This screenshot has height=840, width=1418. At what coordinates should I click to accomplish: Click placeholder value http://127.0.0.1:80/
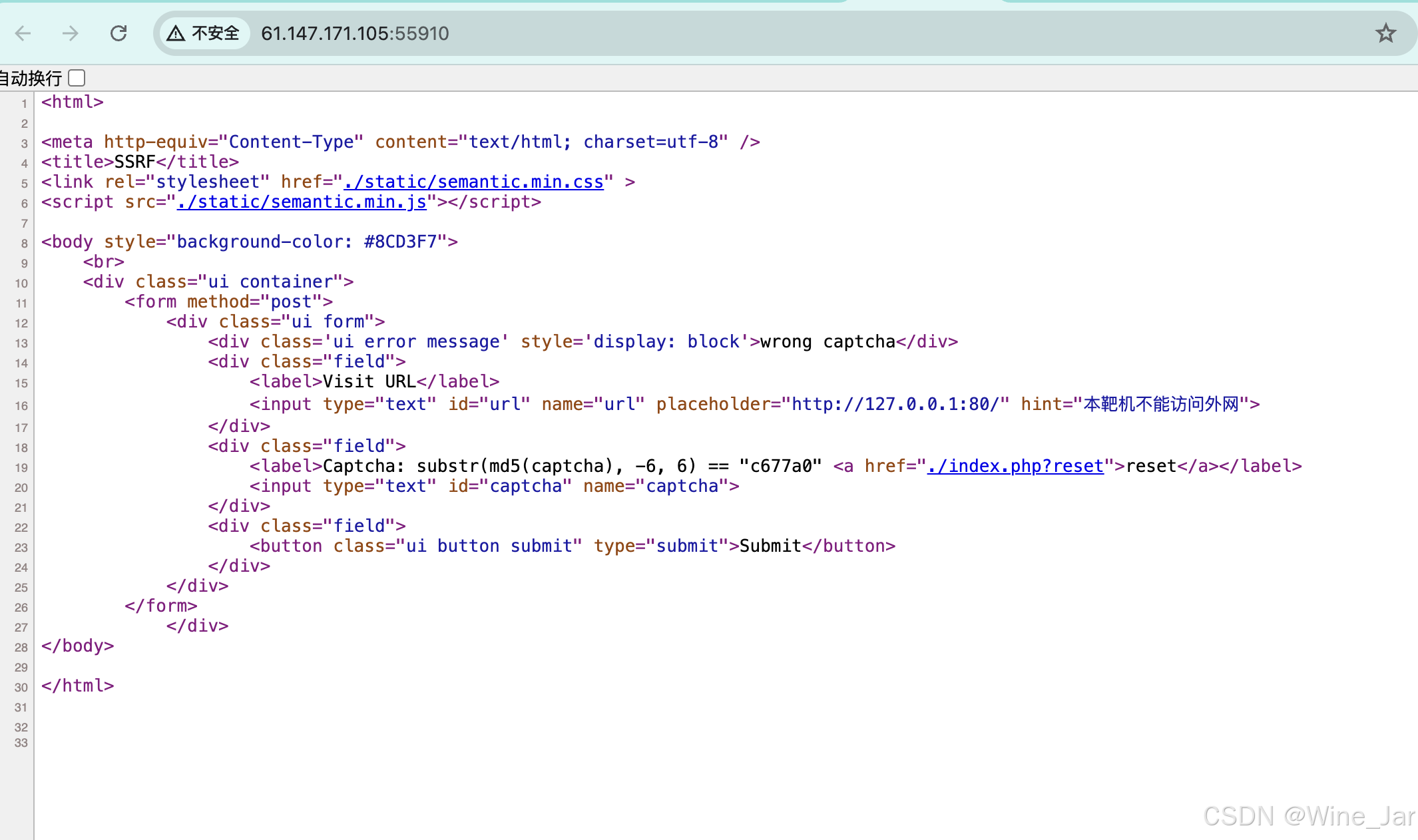(895, 404)
